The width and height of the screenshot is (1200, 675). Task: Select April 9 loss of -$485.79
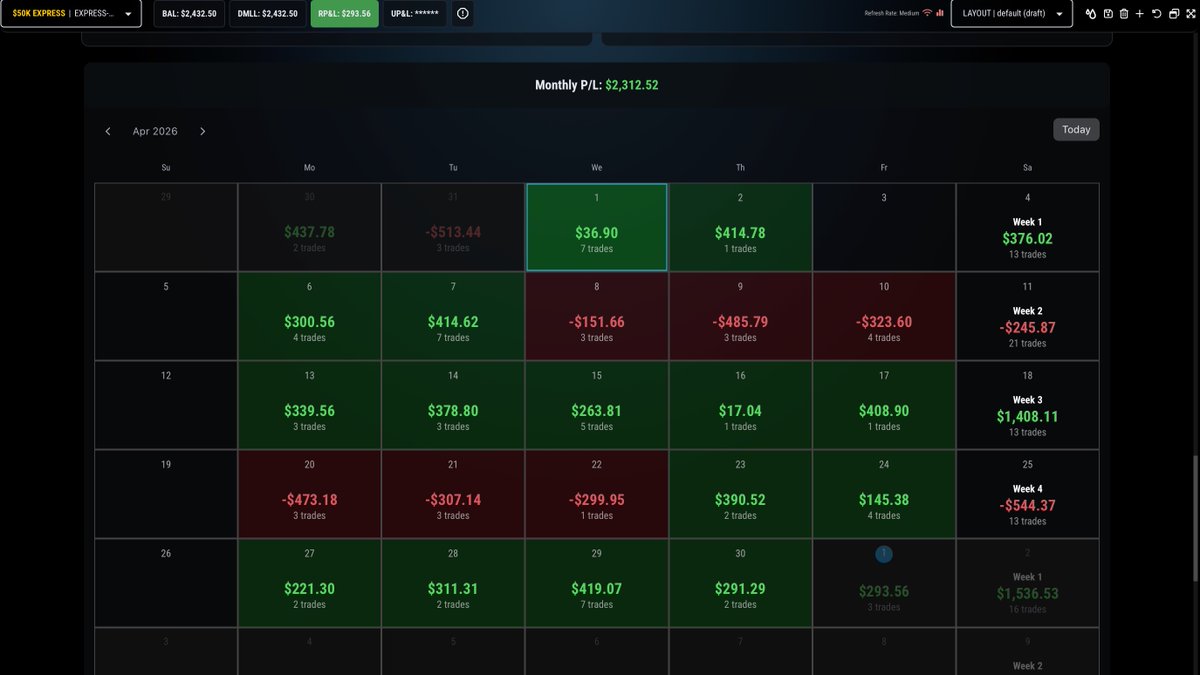(x=740, y=316)
